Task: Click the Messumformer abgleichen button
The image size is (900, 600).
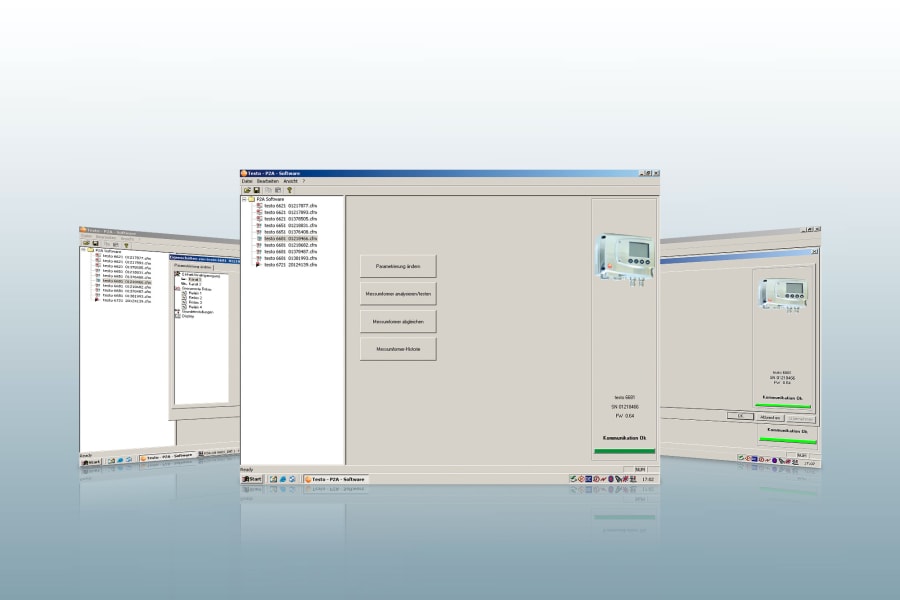Action: click(398, 321)
